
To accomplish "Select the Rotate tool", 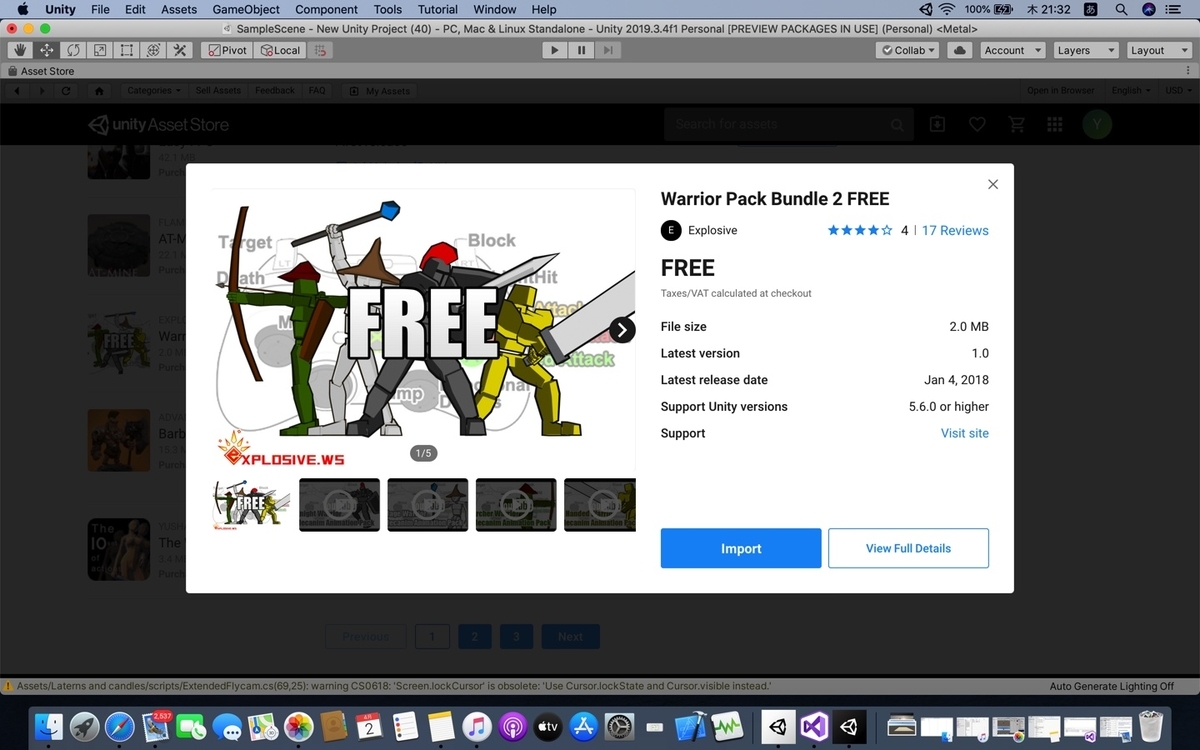I will (x=73, y=50).
